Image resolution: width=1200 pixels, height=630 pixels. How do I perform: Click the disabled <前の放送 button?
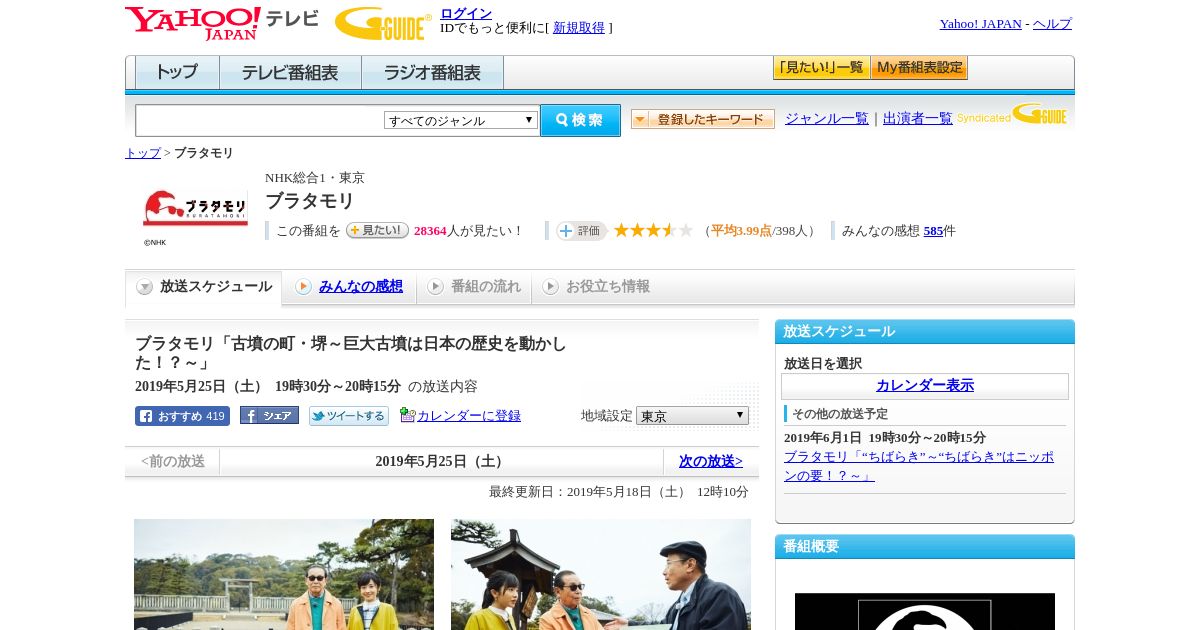[173, 461]
